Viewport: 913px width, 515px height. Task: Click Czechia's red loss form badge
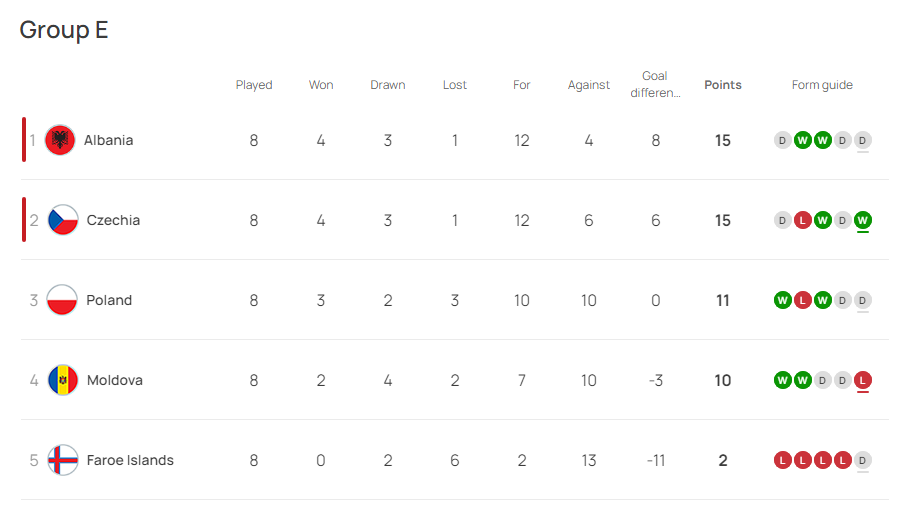pyautogui.click(x=803, y=221)
